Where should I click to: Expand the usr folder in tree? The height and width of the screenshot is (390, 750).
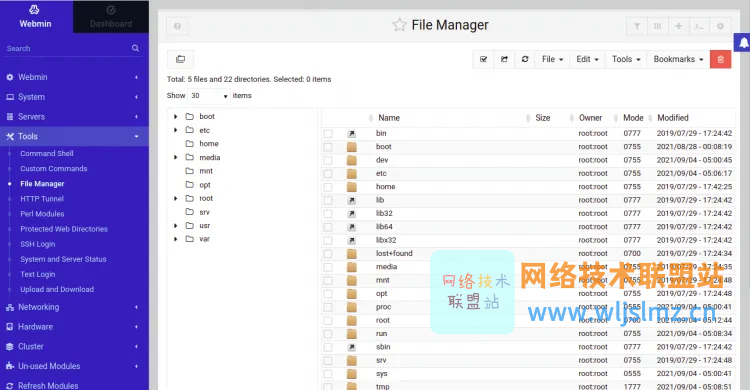point(176,225)
